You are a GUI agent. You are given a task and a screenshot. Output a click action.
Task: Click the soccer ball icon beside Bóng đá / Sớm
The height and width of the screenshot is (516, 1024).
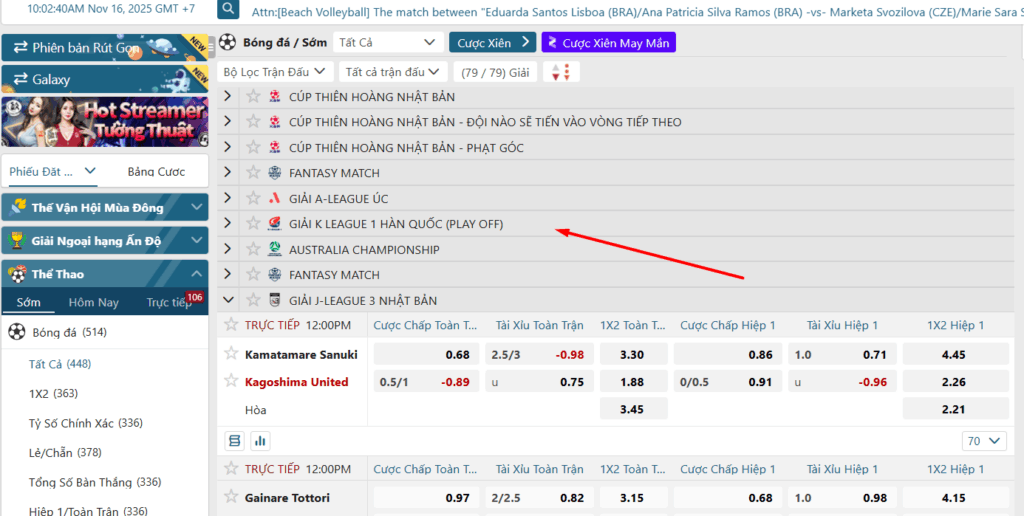coord(227,42)
